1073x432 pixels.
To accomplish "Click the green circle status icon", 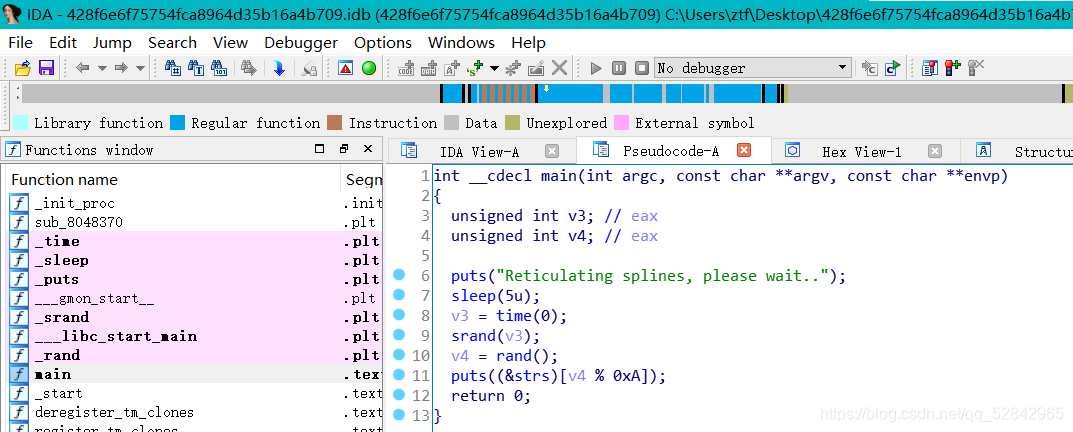I will point(369,68).
